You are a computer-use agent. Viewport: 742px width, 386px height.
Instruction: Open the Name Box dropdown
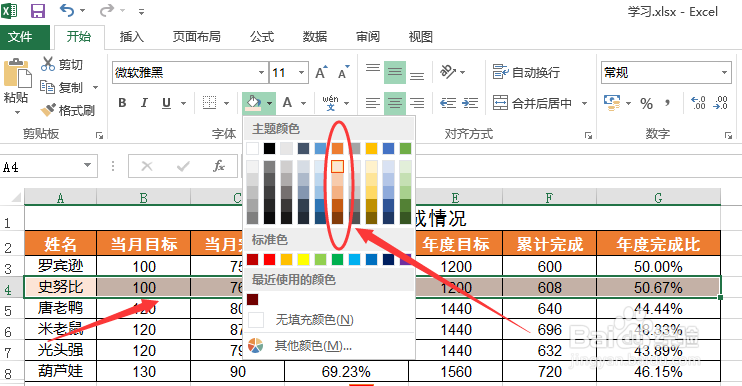coord(88,165)
